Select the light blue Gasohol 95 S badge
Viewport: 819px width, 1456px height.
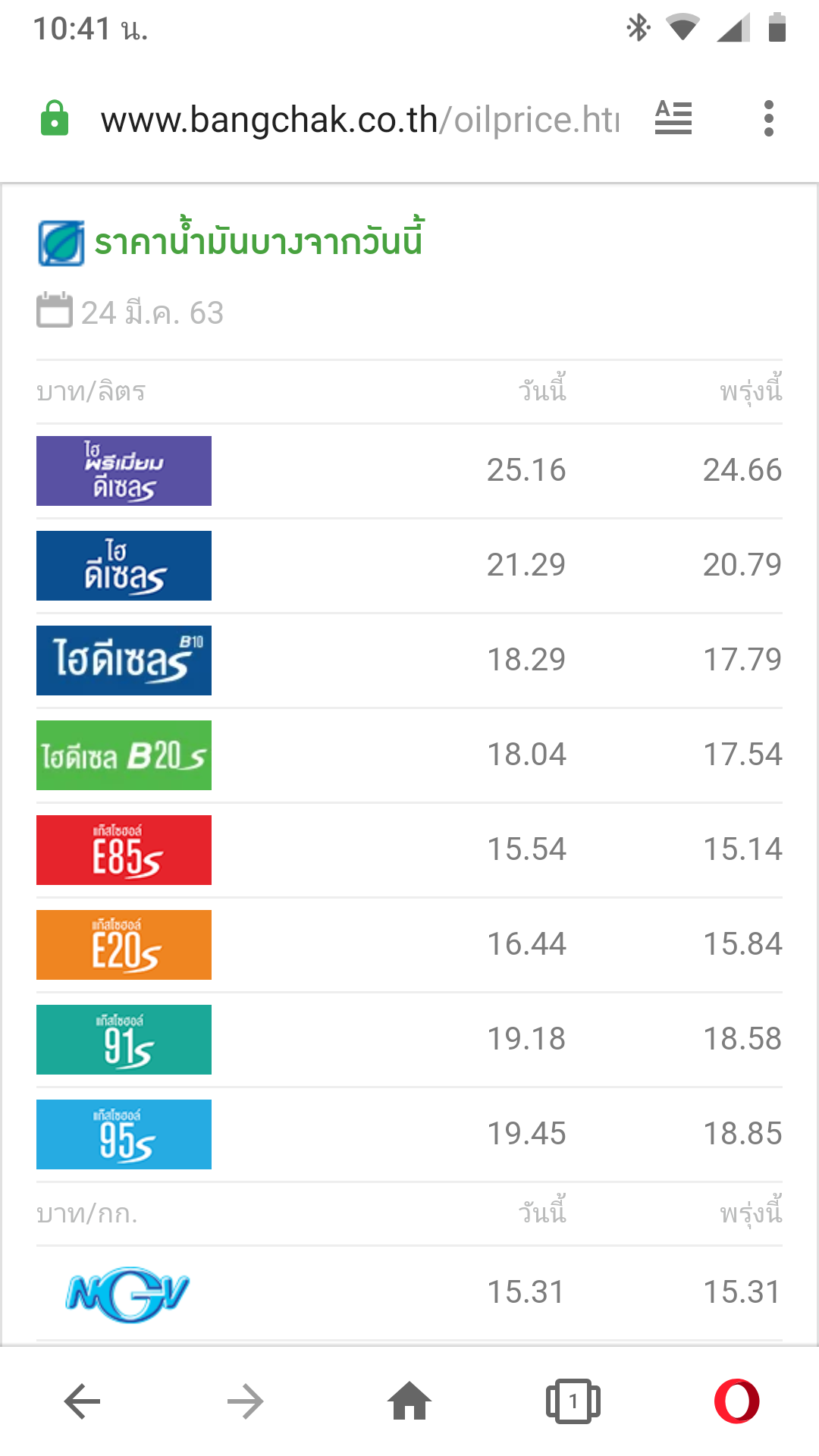coord(124,1134)
